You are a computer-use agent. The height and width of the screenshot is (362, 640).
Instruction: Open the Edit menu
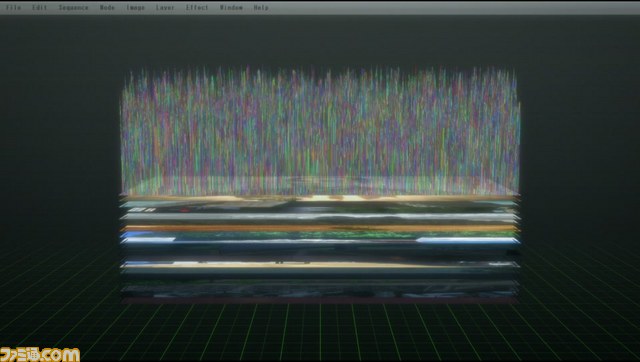click(x=40, y=7)
